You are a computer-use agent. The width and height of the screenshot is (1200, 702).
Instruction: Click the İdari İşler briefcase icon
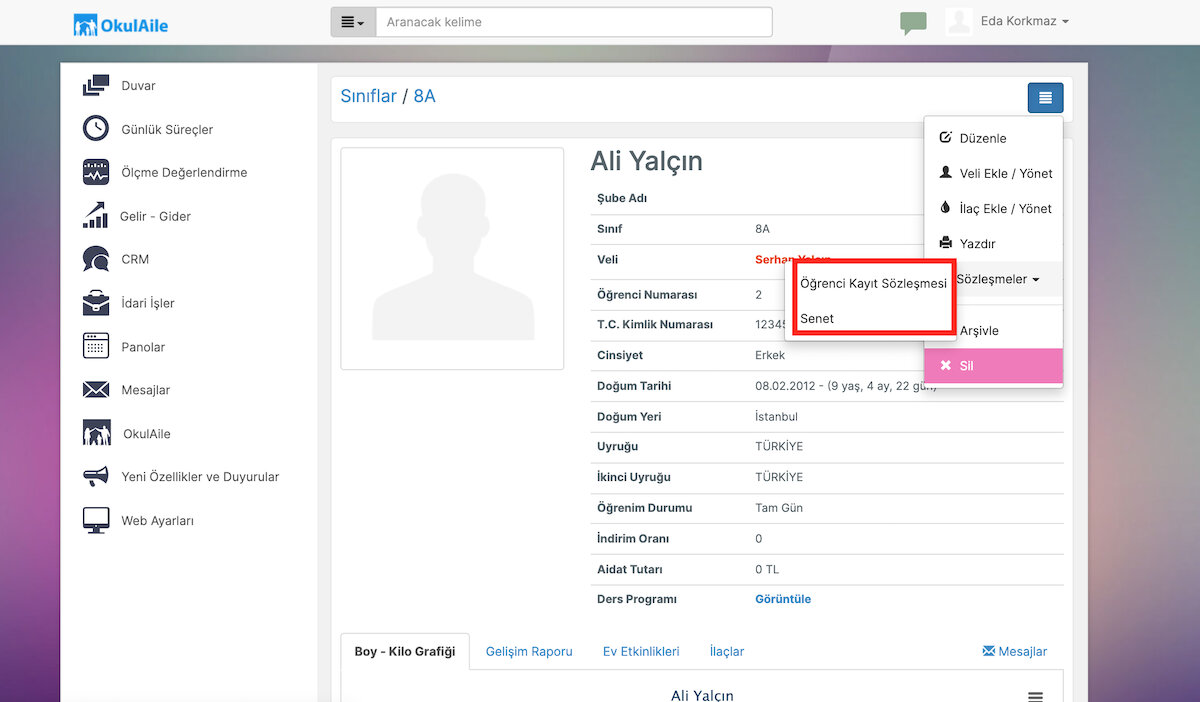coord(96,303)
